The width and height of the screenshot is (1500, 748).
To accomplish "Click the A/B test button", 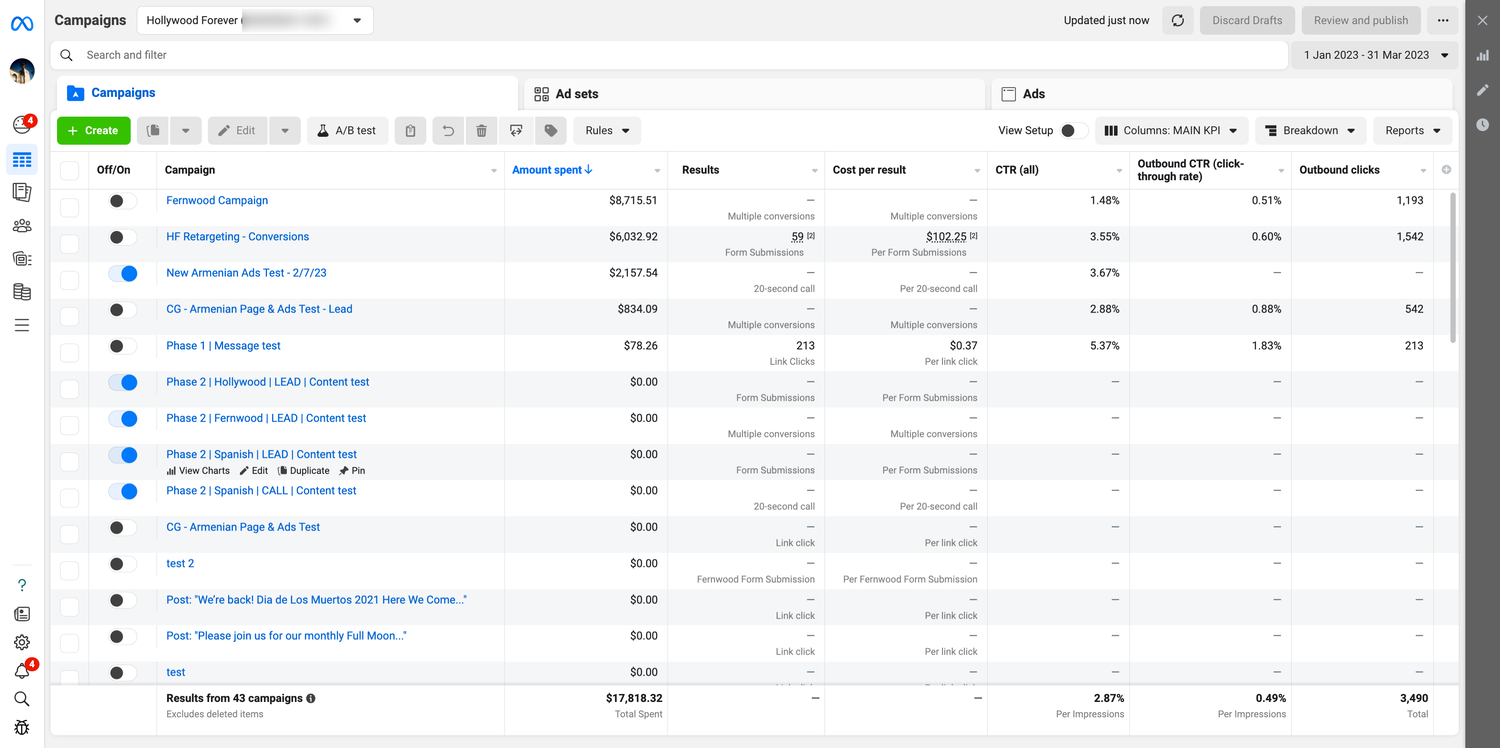I will pos(347,131).
